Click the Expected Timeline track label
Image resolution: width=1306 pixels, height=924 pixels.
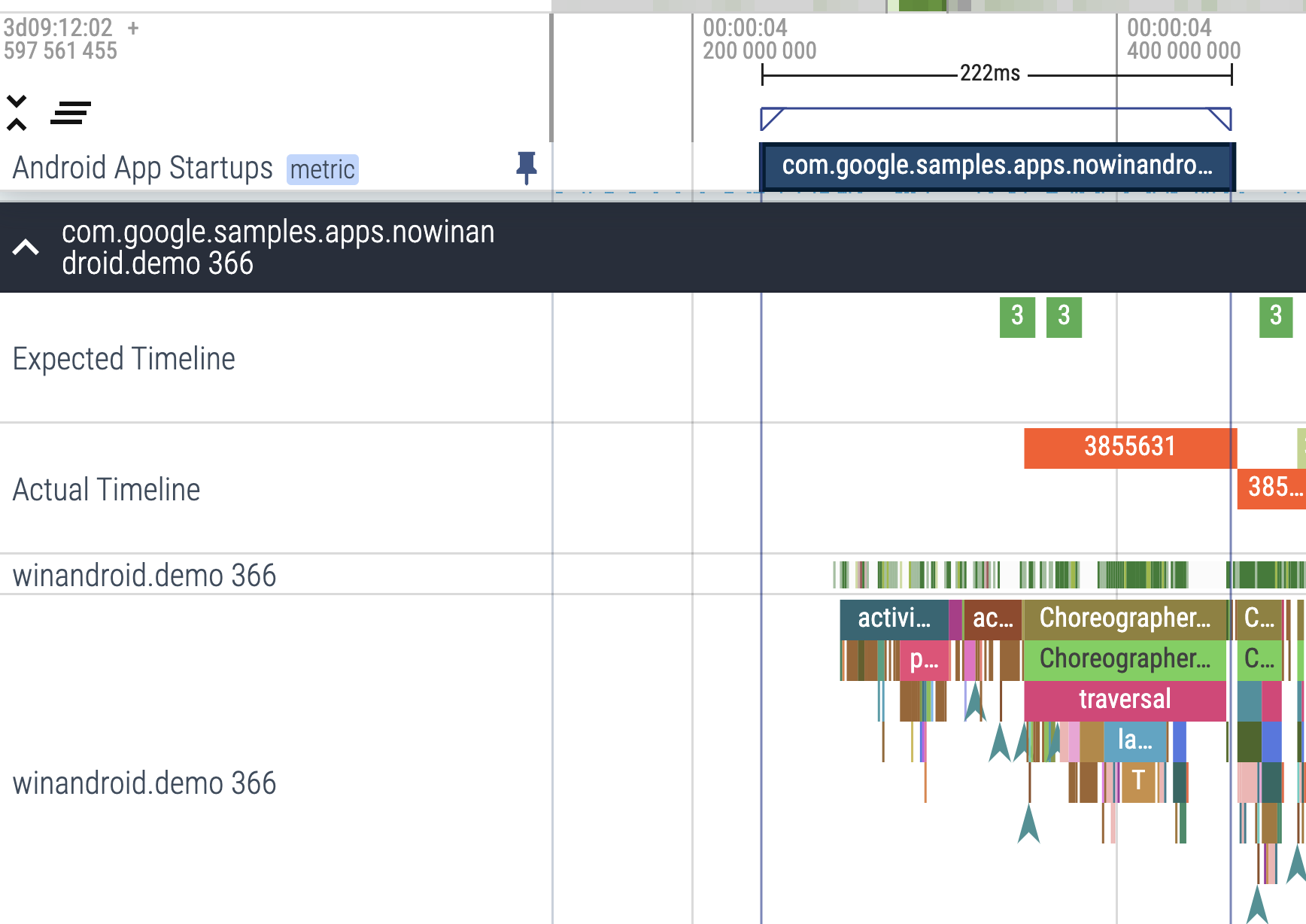click(124, 359)
